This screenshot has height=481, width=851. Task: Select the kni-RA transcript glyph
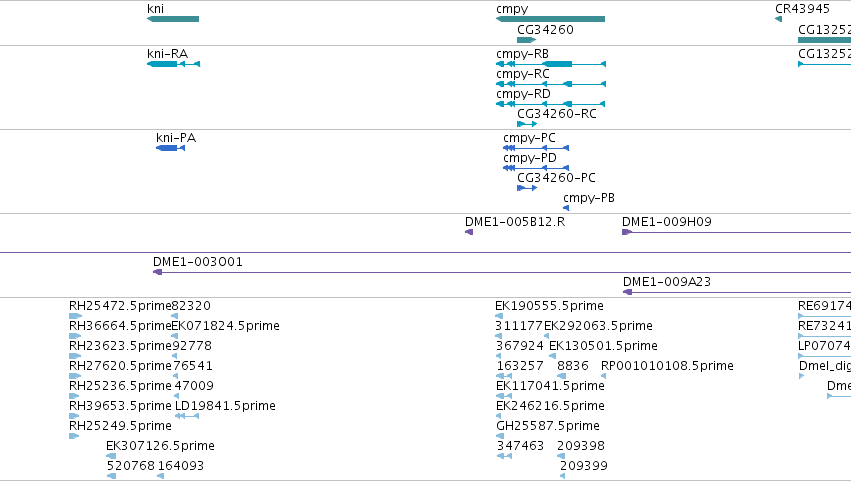point(174,64)
